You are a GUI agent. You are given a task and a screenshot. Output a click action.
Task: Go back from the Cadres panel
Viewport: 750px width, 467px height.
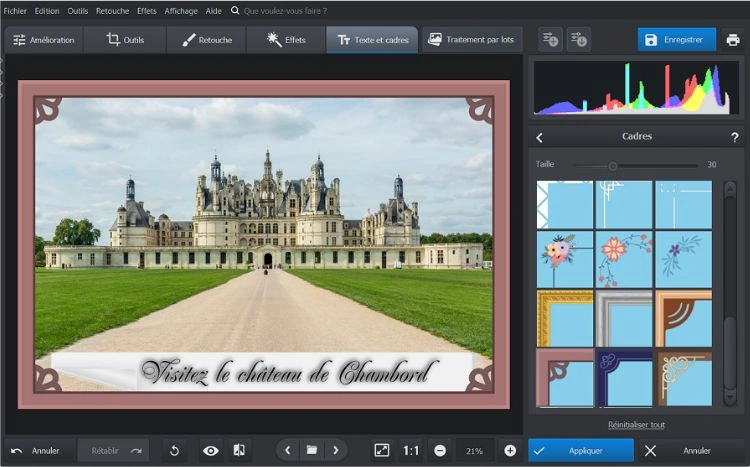tap(540, 138)
